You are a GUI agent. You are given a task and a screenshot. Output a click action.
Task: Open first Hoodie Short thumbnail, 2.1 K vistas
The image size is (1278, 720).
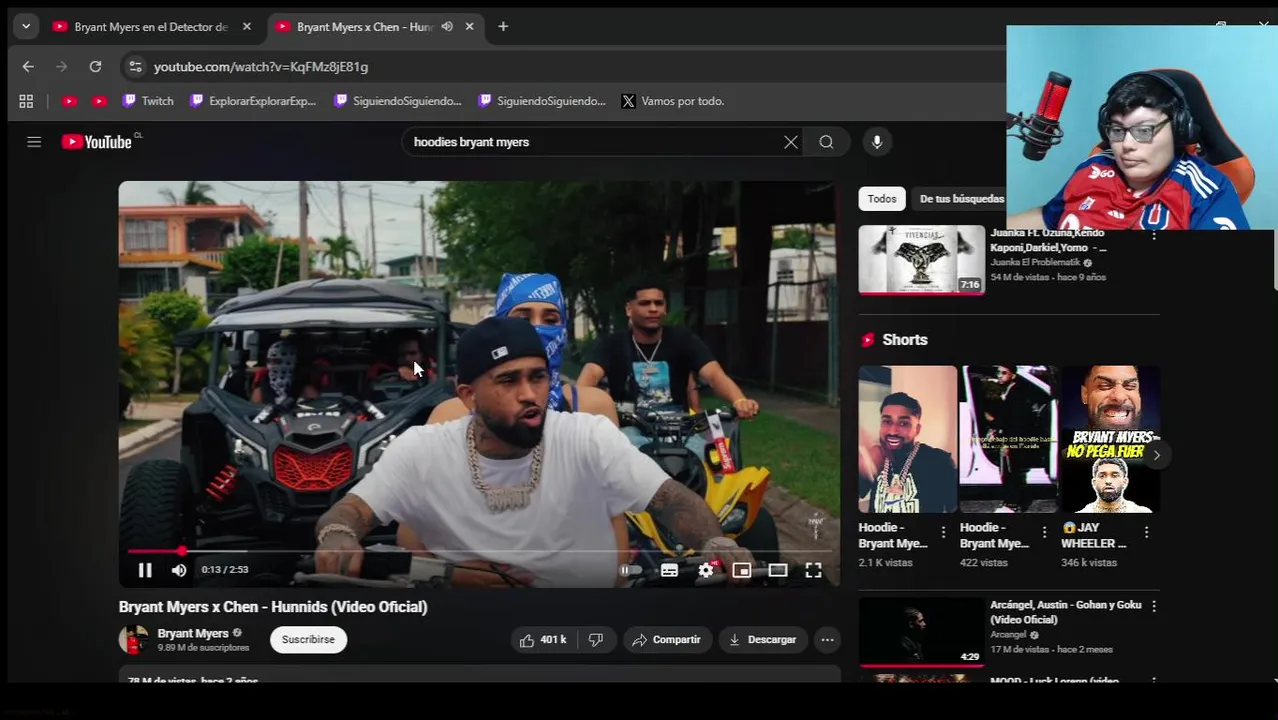coord(907,439)
